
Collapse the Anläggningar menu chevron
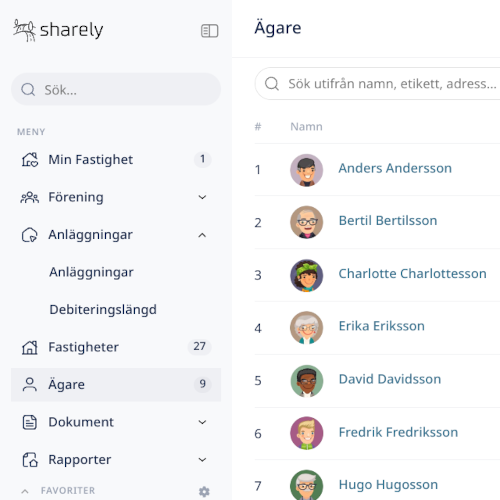202,235
